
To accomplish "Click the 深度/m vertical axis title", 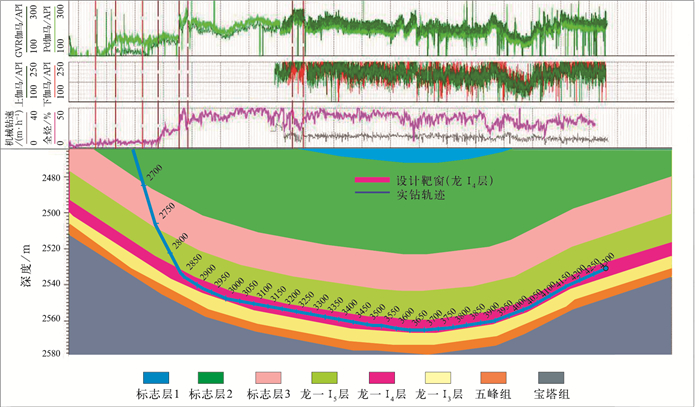I will [x=22, y=268].
